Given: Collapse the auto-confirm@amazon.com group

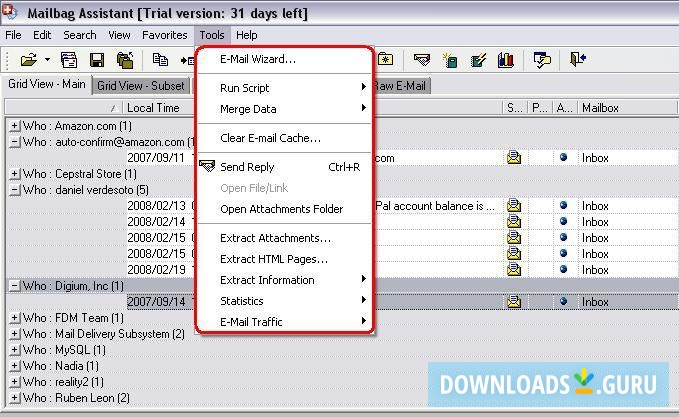Looking at the screenshot, I should 14,142.
